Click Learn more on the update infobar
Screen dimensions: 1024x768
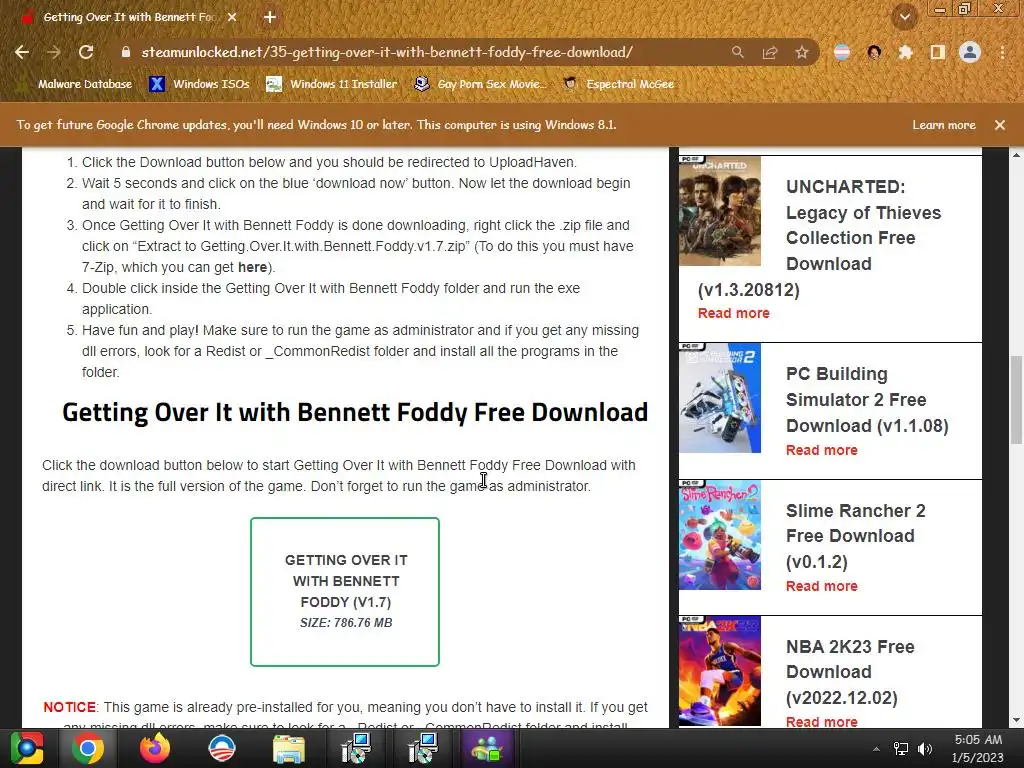[x=944, y=125]
